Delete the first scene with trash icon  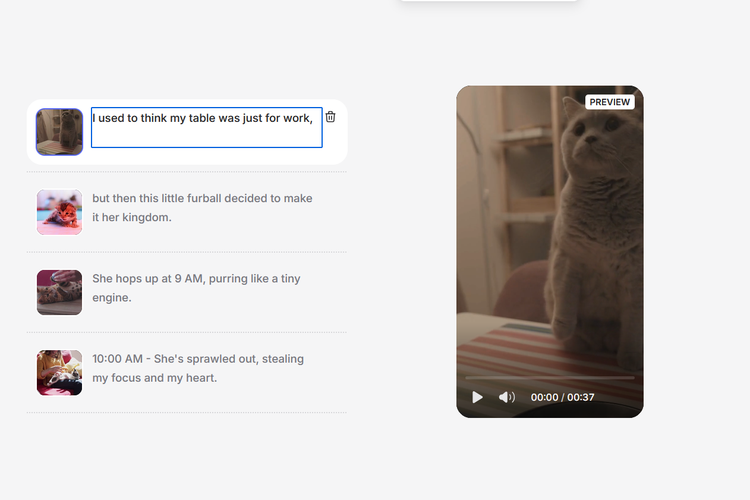point(330,117)
